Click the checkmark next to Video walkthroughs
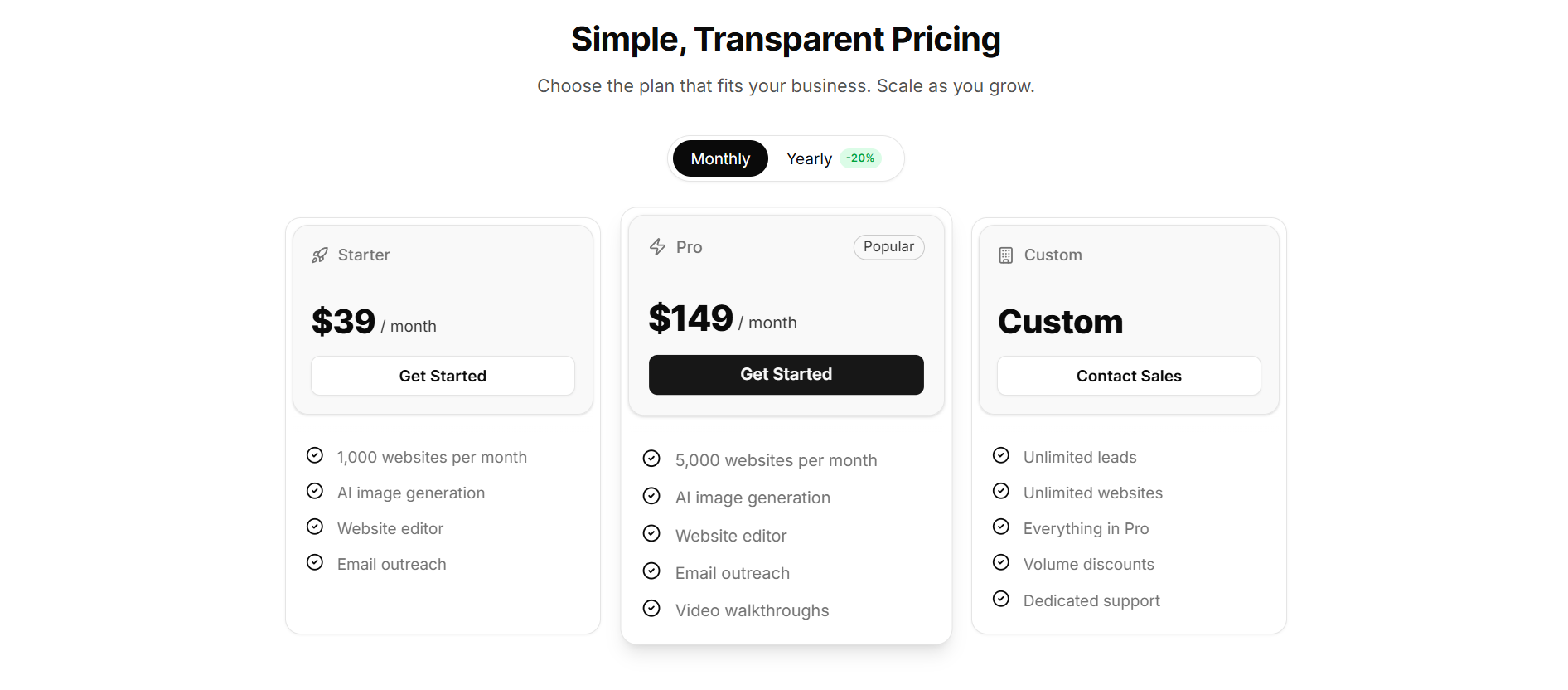 651,608
